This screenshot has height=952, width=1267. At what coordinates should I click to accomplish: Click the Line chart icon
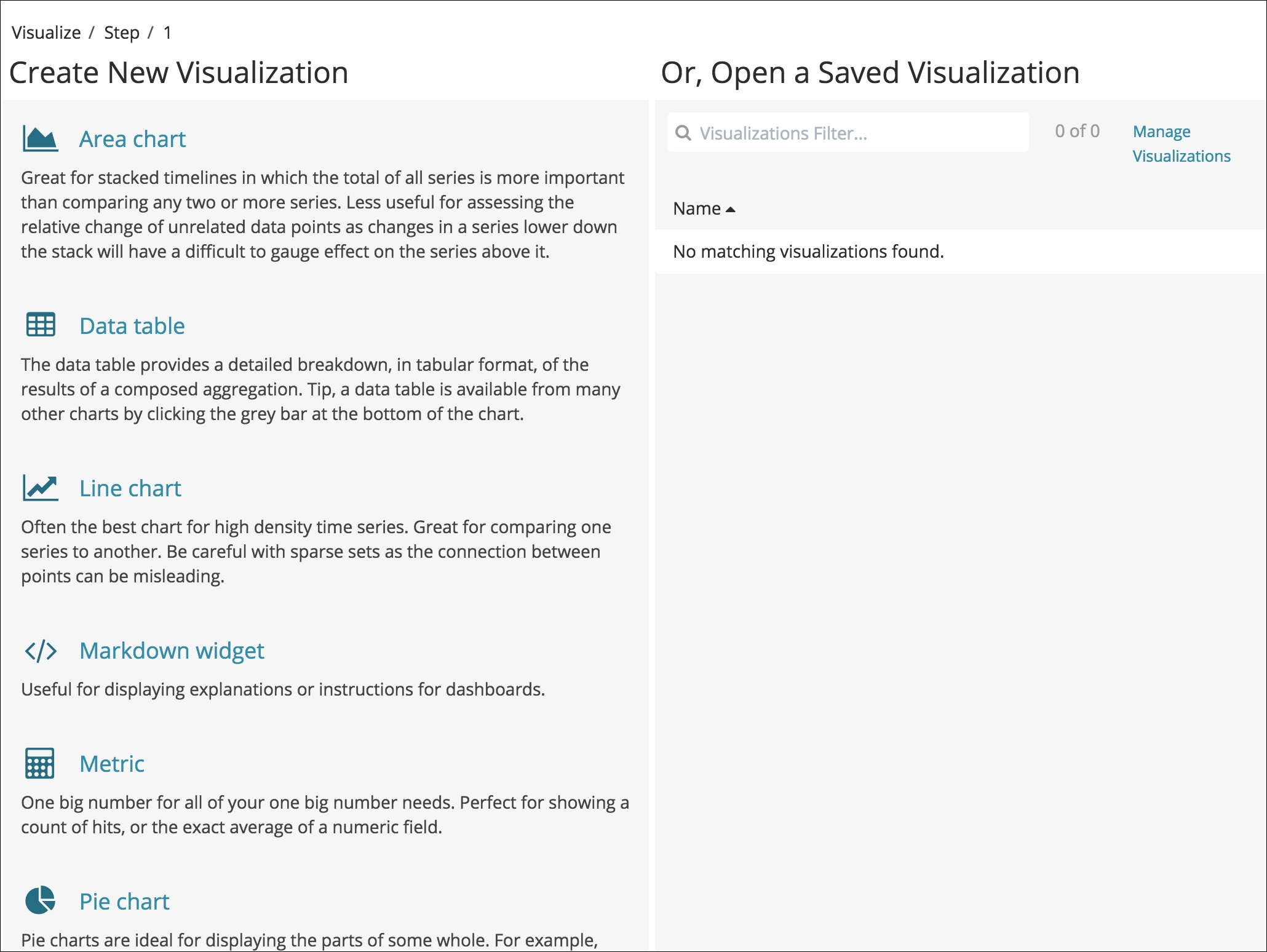tap(41, 488)
